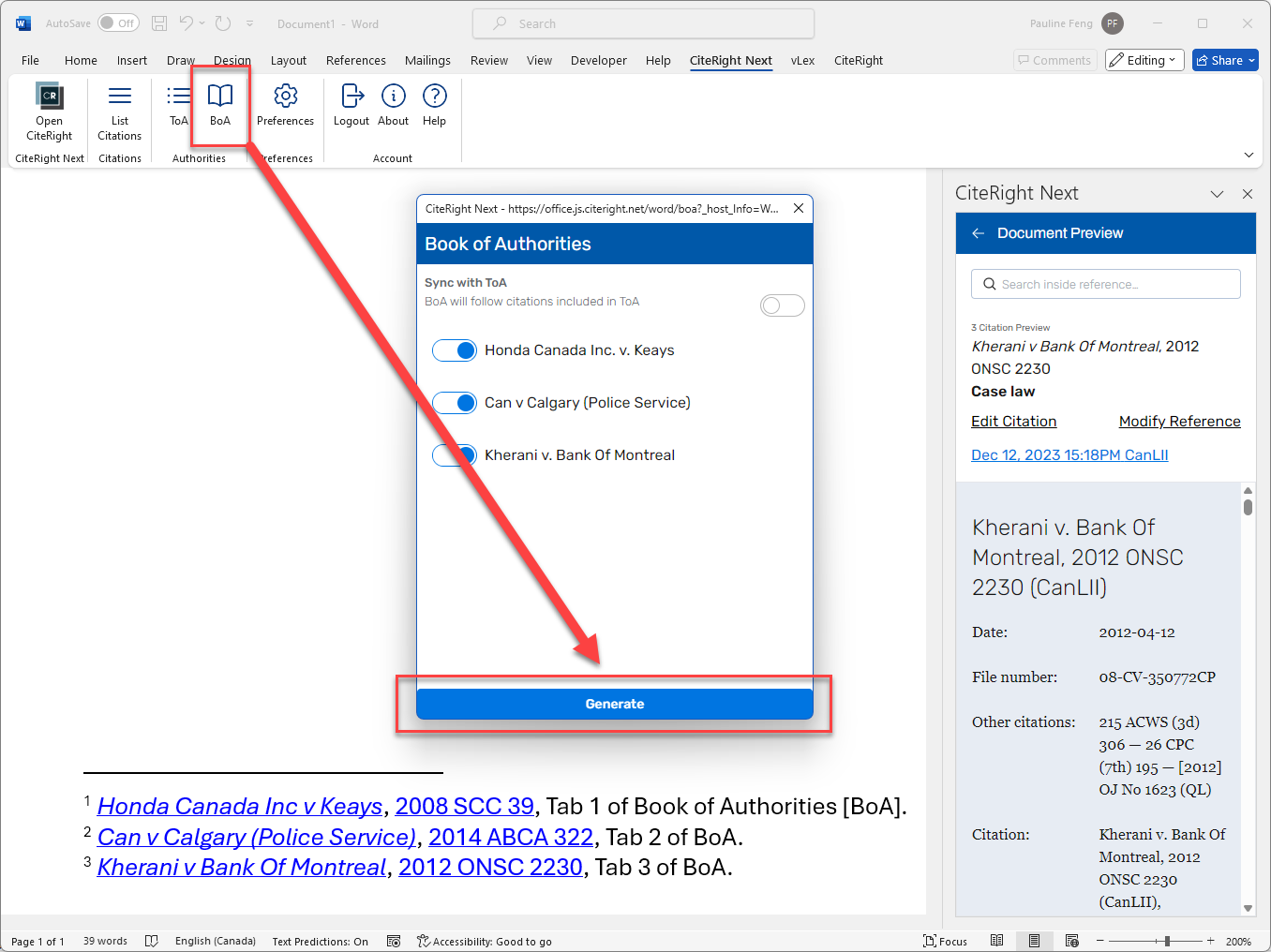Viewport: 1271px width, 952px height.
Task: Open the 2008 SCC 39 footnote link
Action: pyautogui.click(x=465, y=806)
